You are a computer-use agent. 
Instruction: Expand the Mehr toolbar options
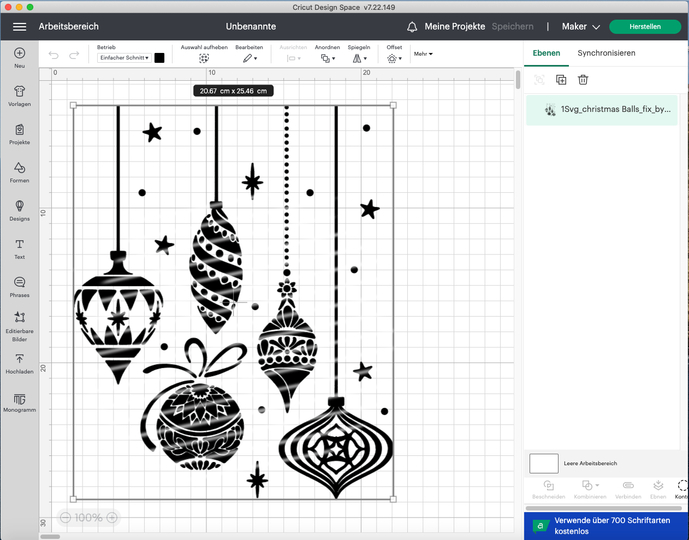click(422, 55)
